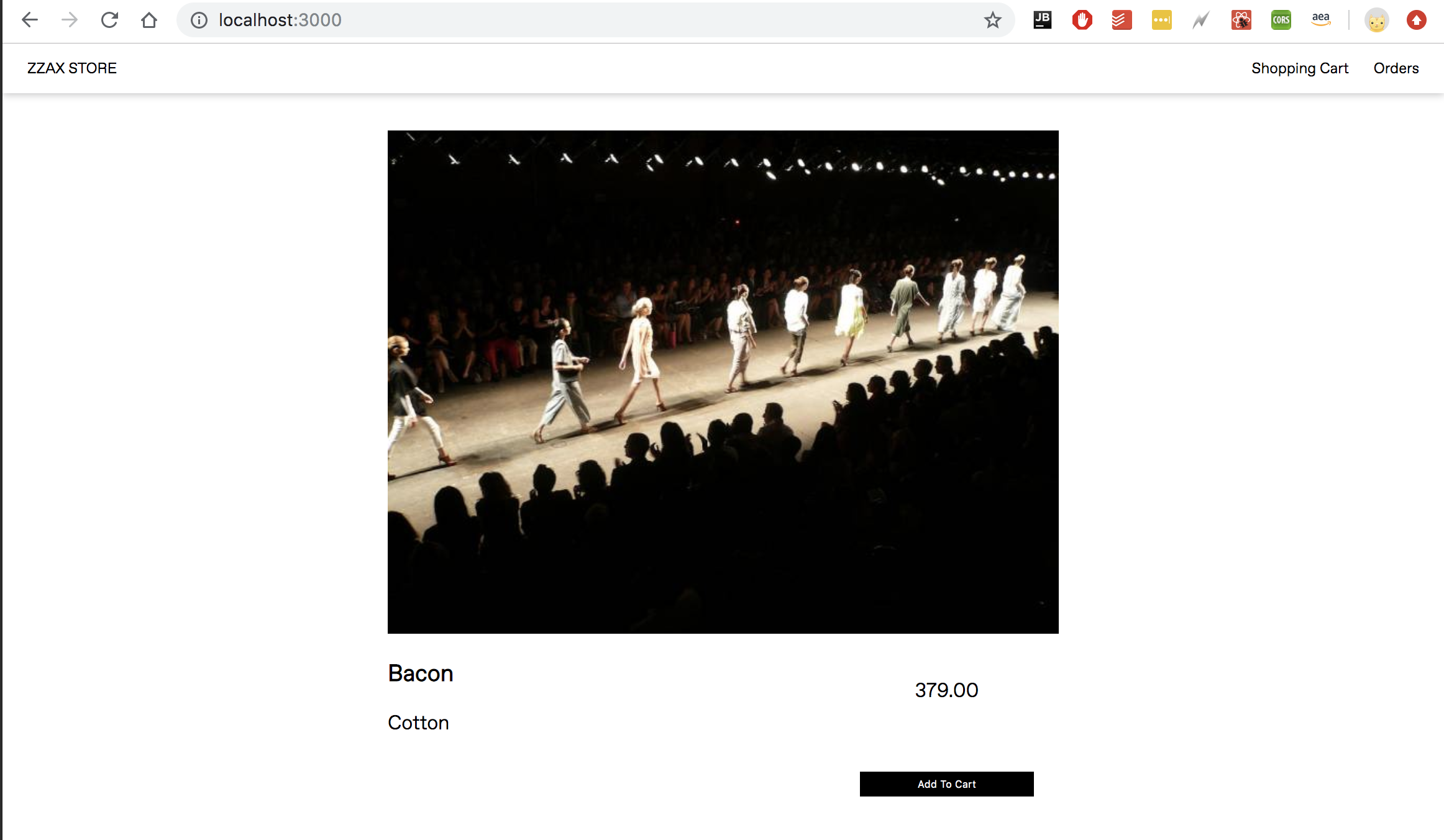Screen dimensions: 1444x840
Task: Click the red update arrow icon
Action: [1417, 20]
